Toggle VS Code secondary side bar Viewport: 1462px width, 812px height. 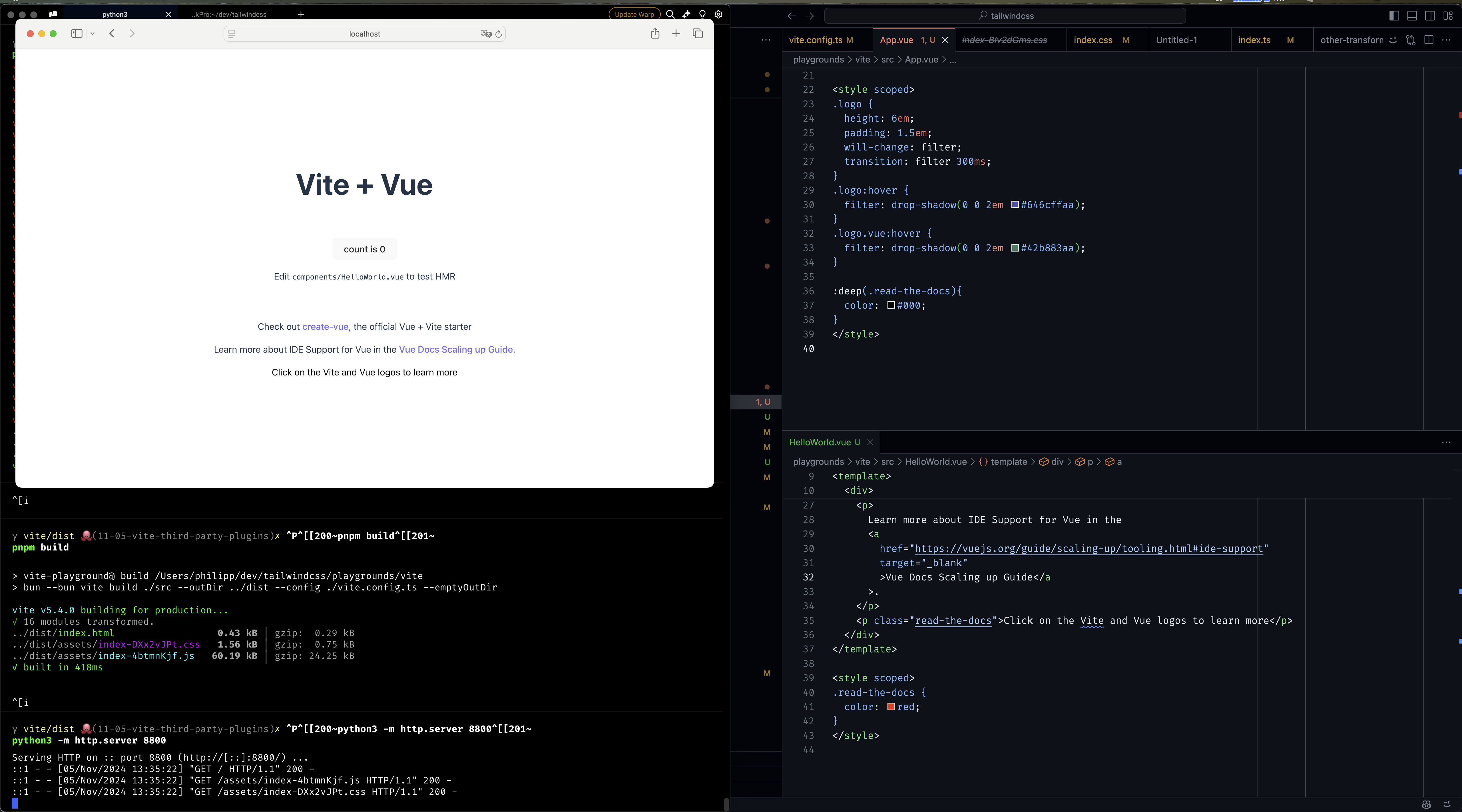coord(1430,16)
